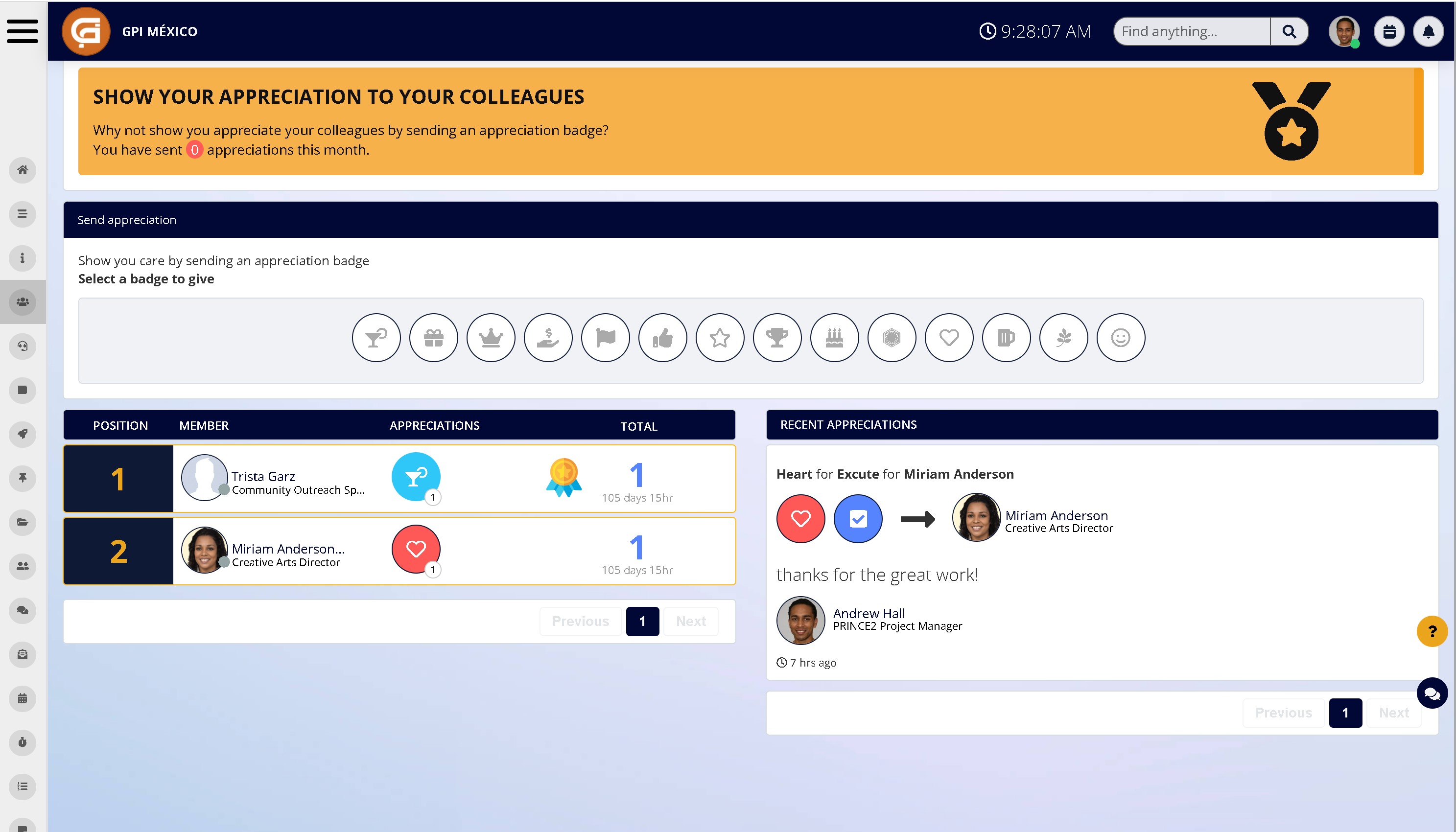Image resolution: width=1456 pixels, height=832 pixels.
Task: Go to Home in the sidebar
Action: pos(23,170)
